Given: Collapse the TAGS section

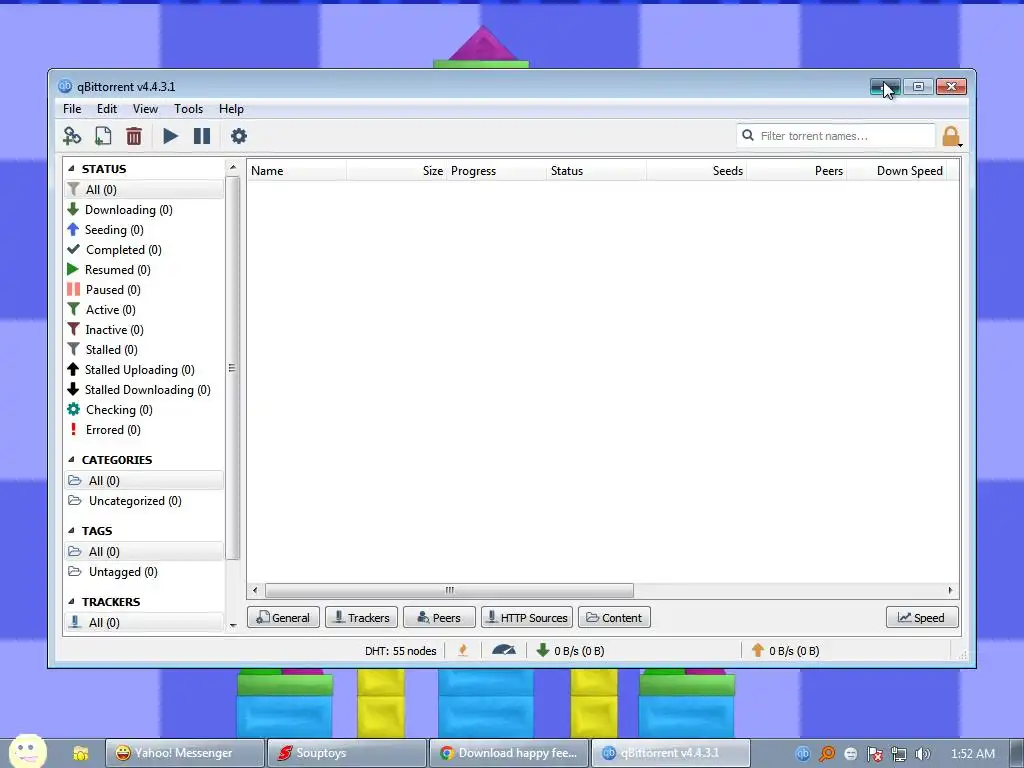Looking at the screenshot, I should point(71,530).
